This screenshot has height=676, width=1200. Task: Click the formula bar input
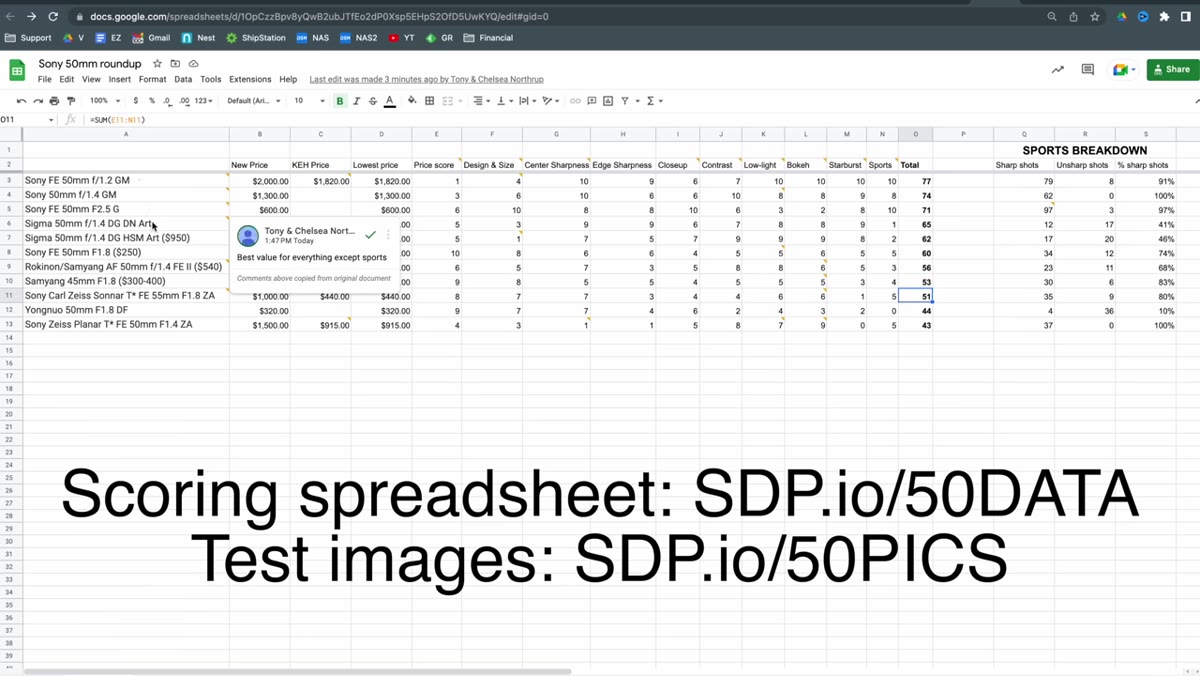pyautogui.click(x=640, y=120)
